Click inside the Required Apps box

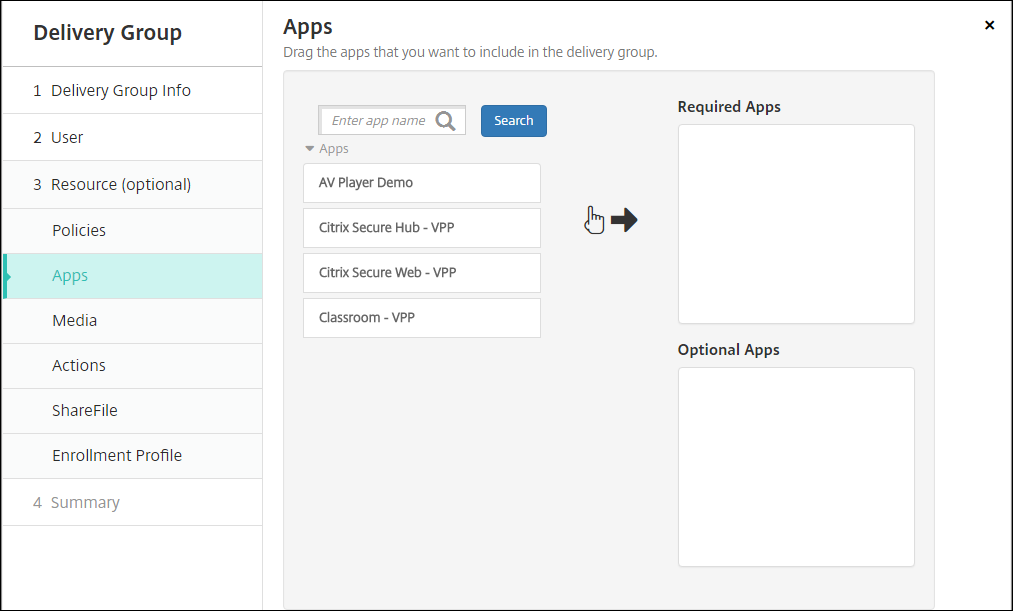click(x=796, y=224)
